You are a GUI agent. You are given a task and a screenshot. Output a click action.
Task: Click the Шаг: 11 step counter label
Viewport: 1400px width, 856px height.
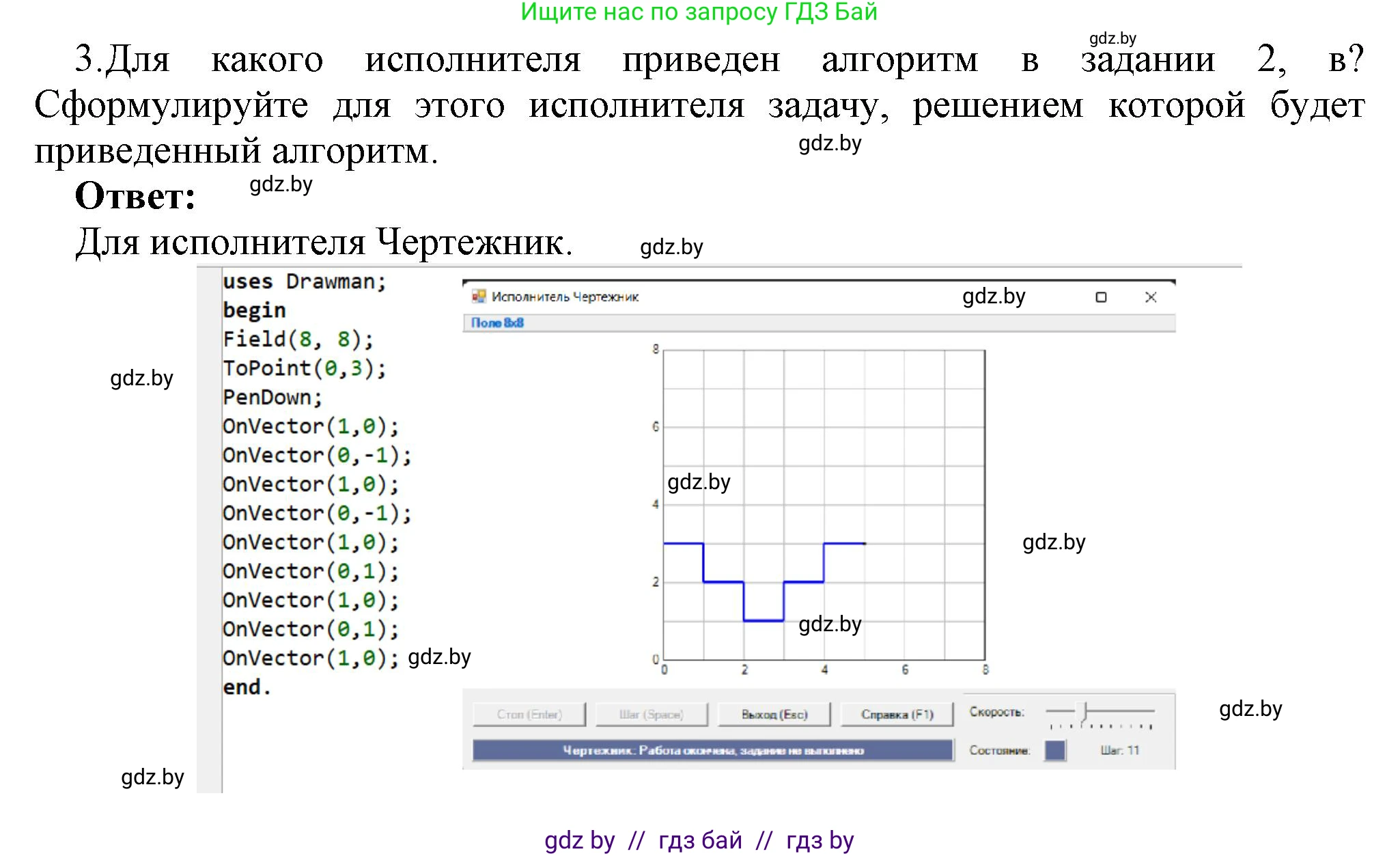[x=1119, y=750]
